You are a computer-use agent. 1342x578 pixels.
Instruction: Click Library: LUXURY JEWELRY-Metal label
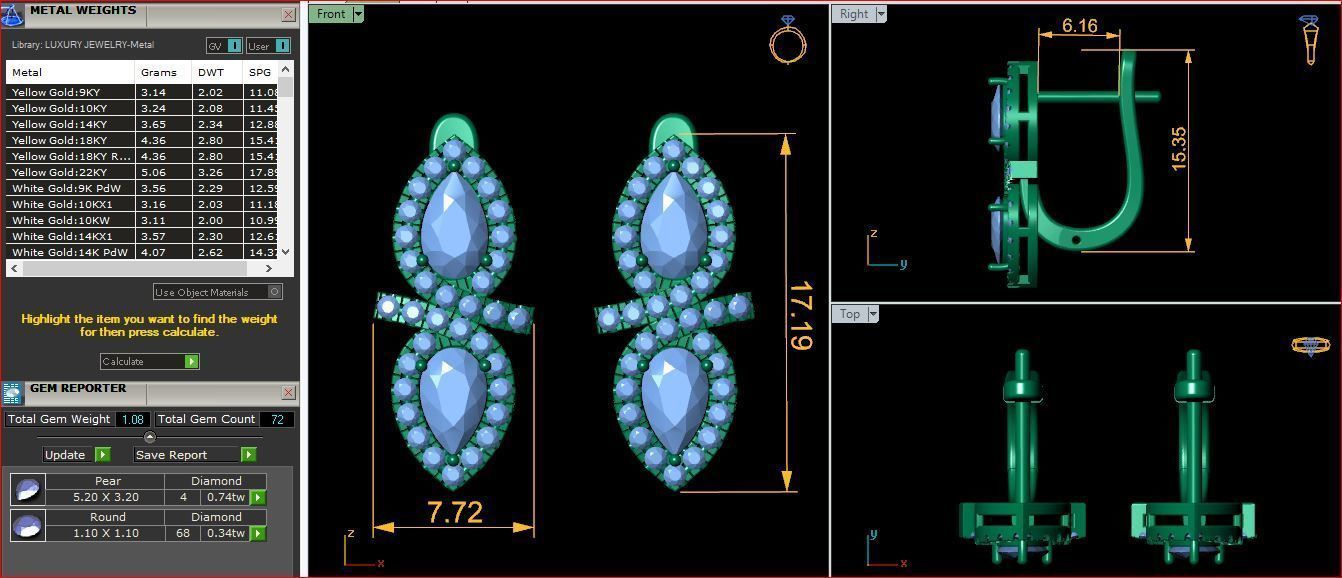point(83,45)
